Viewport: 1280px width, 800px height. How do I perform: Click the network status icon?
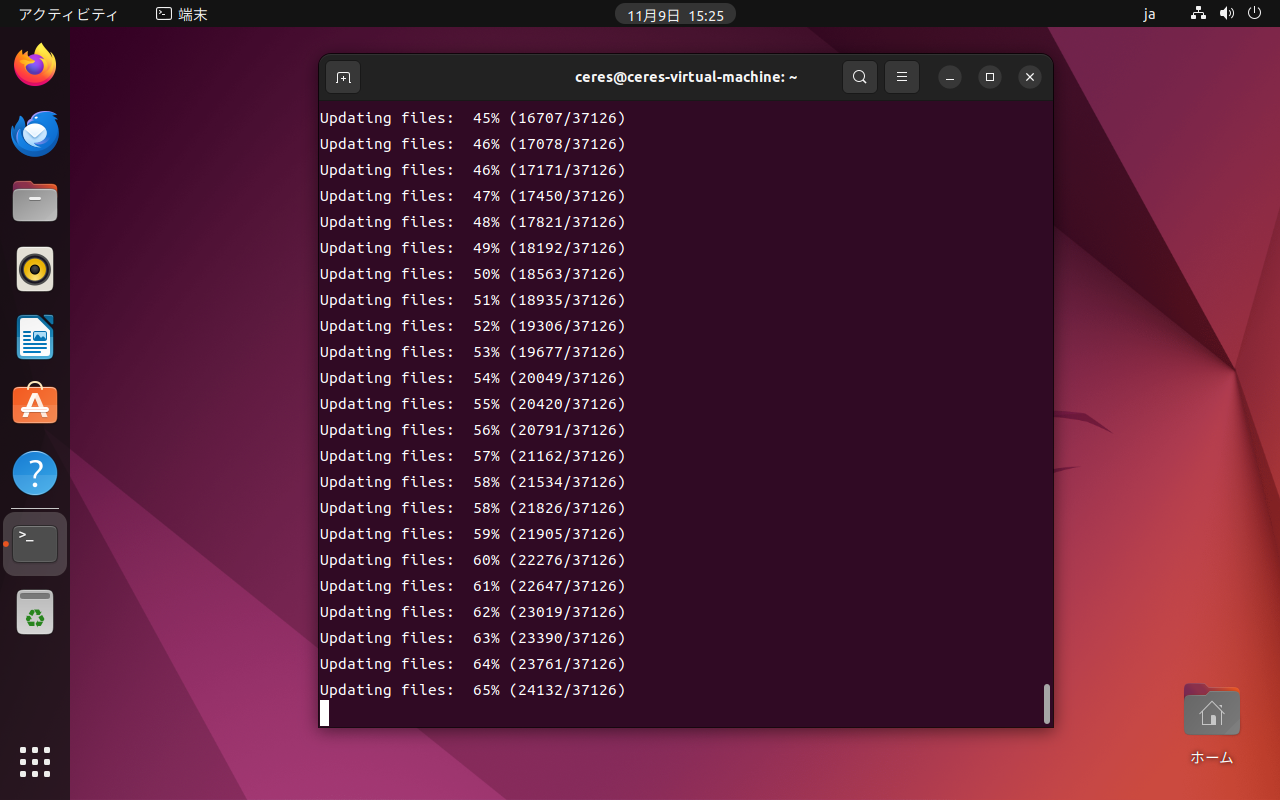point(1199,15)
